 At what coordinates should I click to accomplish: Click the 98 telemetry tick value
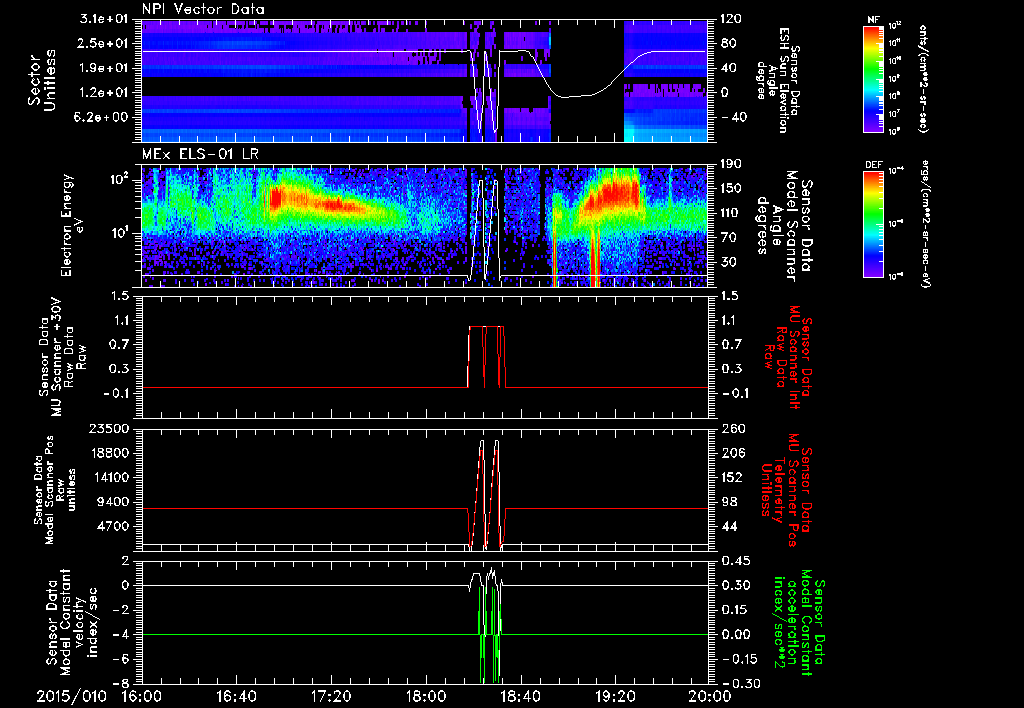coord(728,502)
